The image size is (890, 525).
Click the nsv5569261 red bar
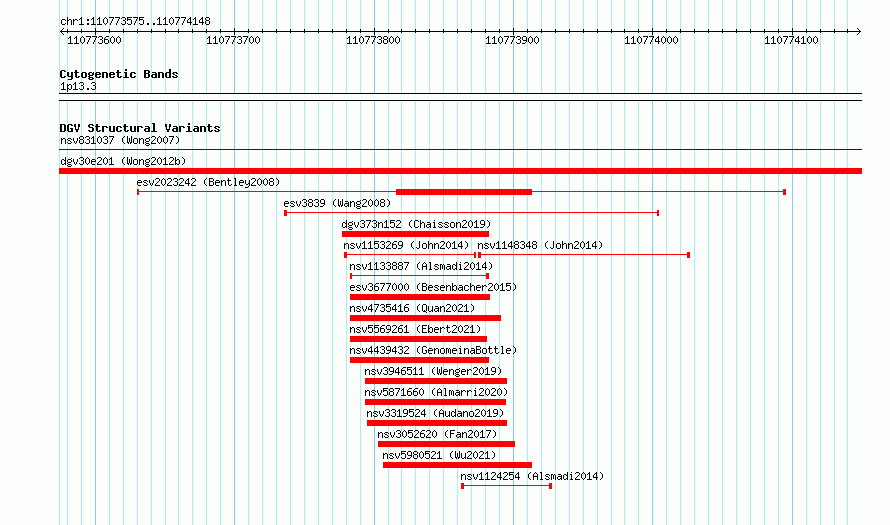coord(418,339)
